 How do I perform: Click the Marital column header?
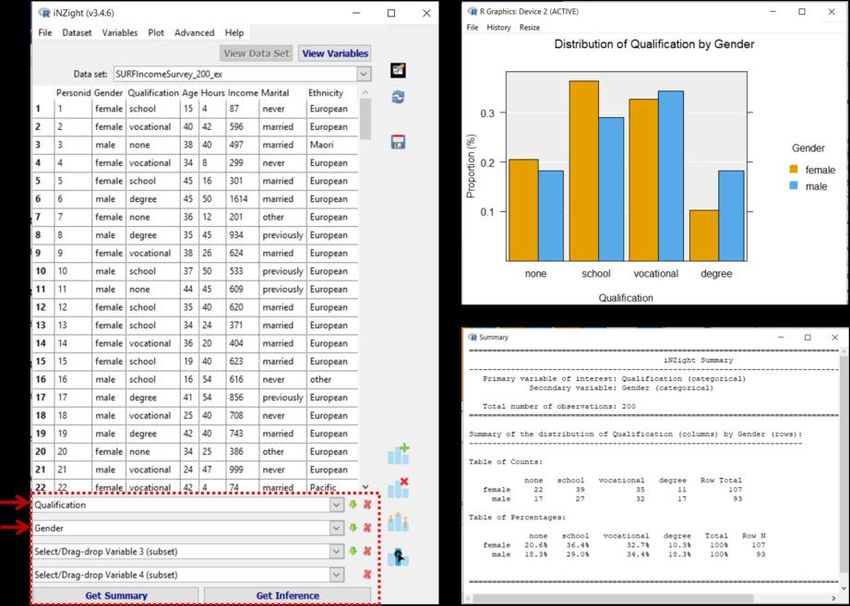click(x=275, y=93)
